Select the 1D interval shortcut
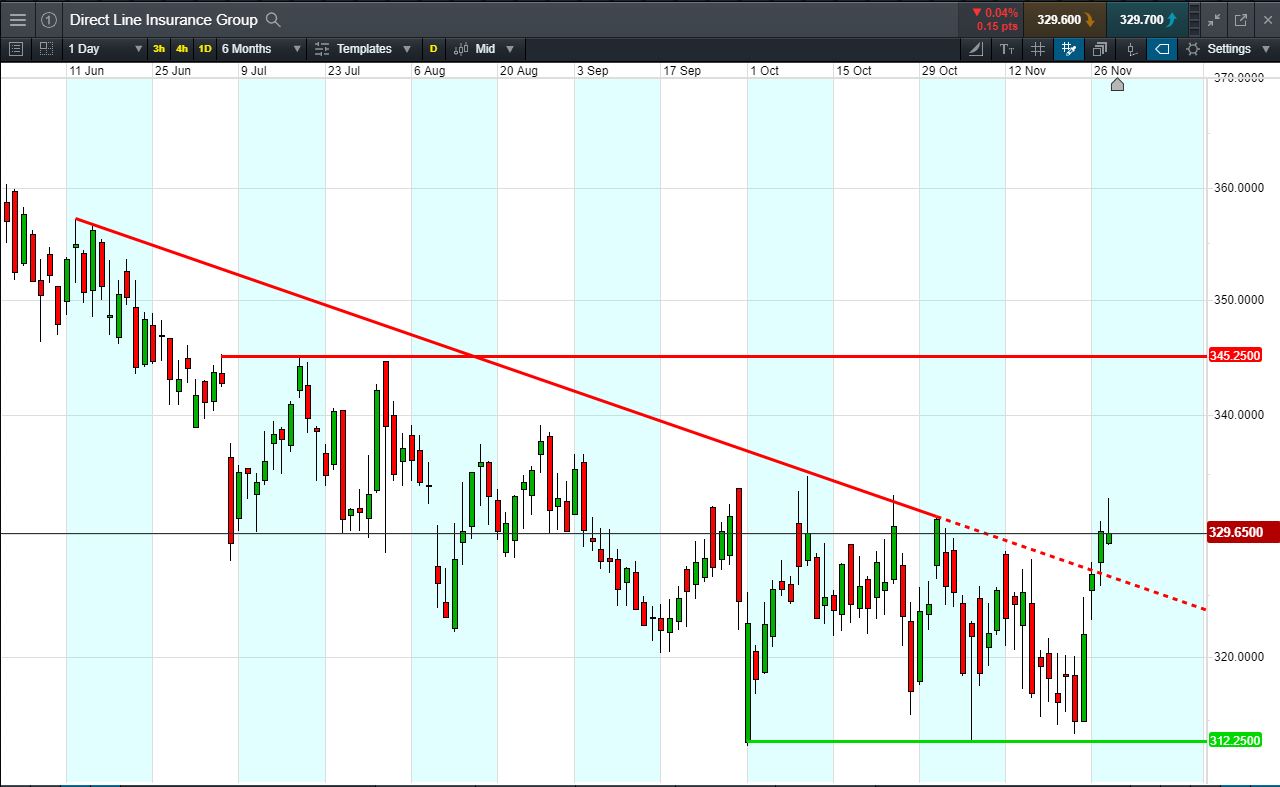 pyautogui.click(x=205, y=49)
